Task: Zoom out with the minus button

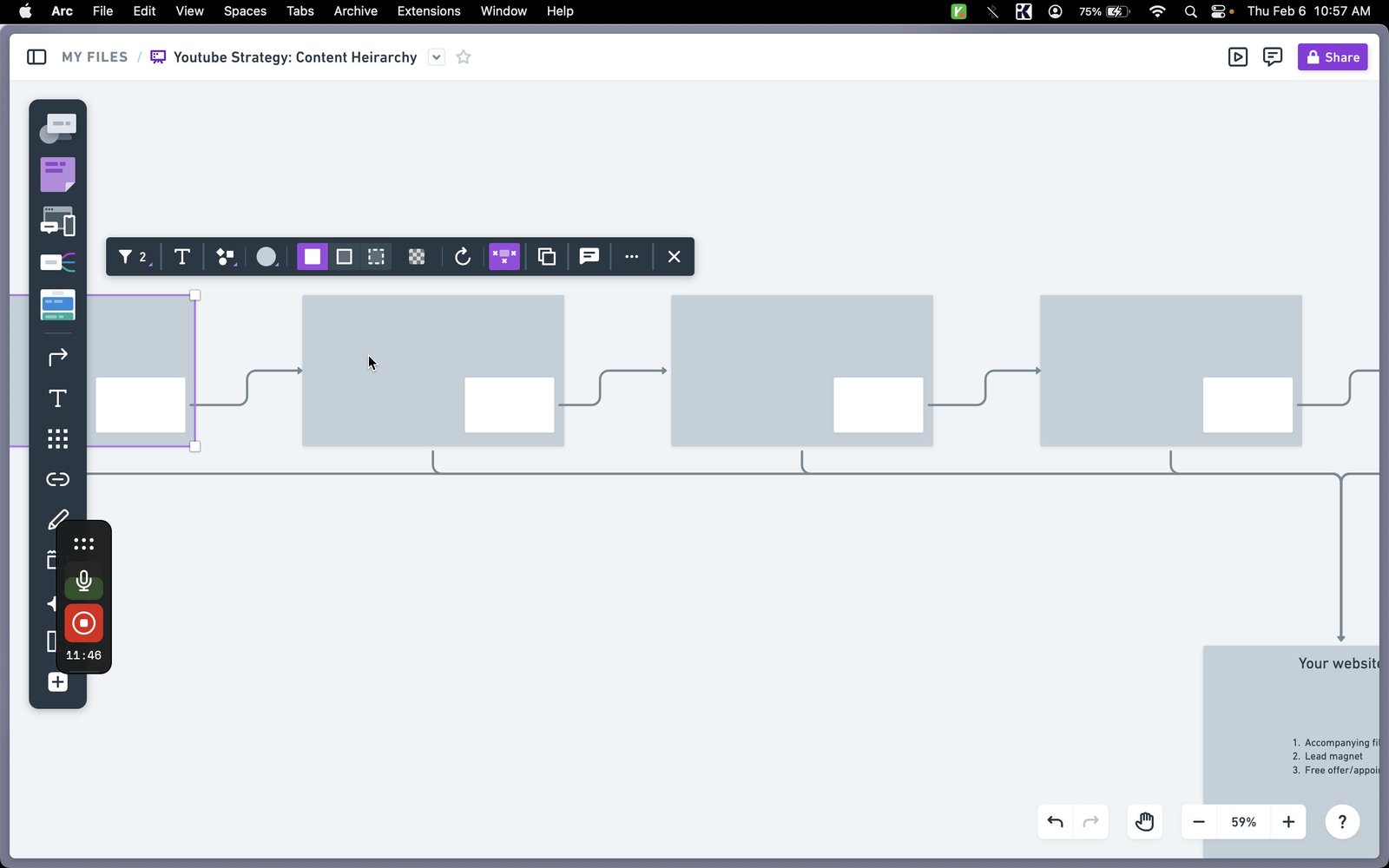Action: coord(1199,822)
